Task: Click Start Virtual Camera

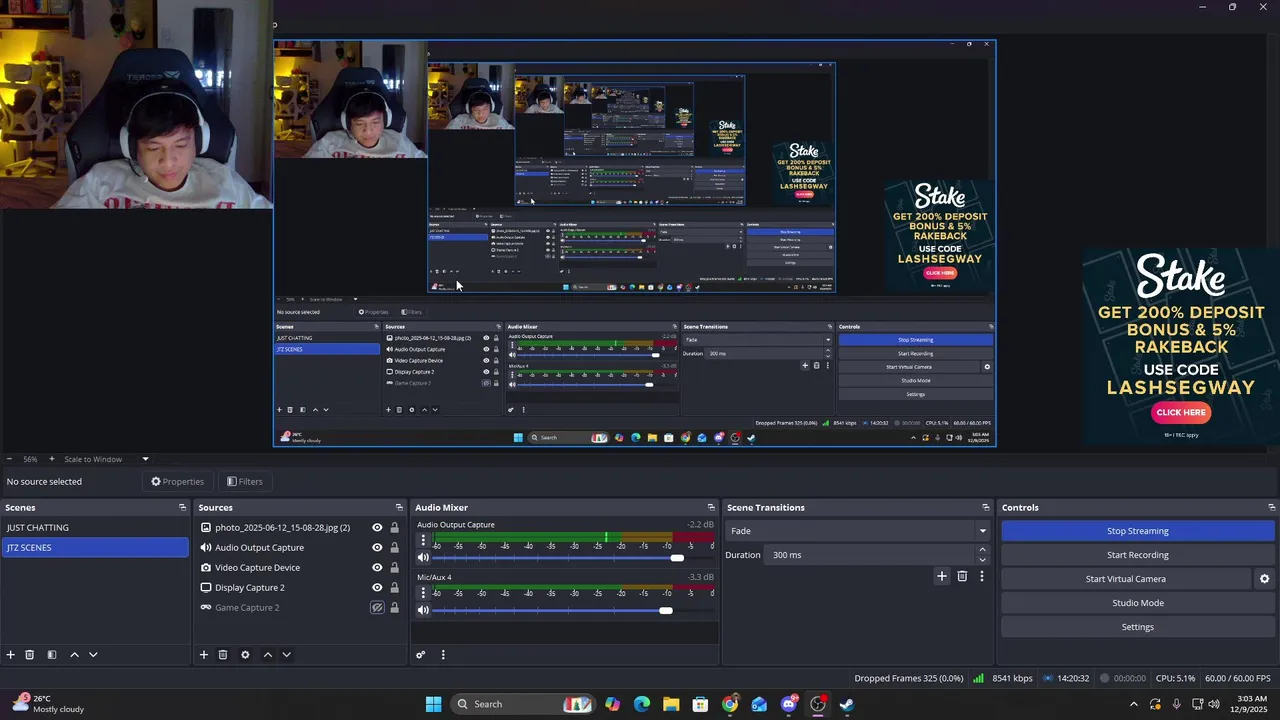Action: (1126, 579)
